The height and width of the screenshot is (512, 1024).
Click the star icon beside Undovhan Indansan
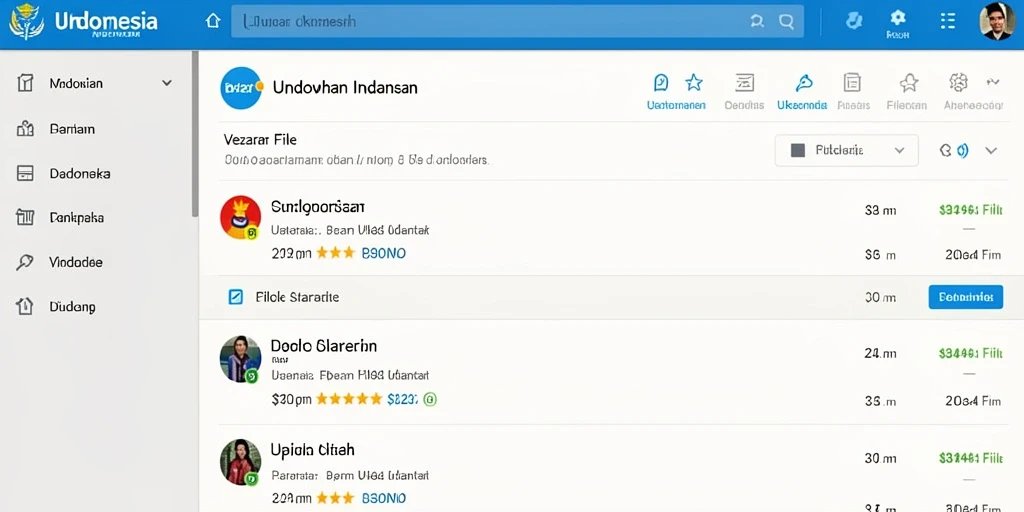click(694, 82)
